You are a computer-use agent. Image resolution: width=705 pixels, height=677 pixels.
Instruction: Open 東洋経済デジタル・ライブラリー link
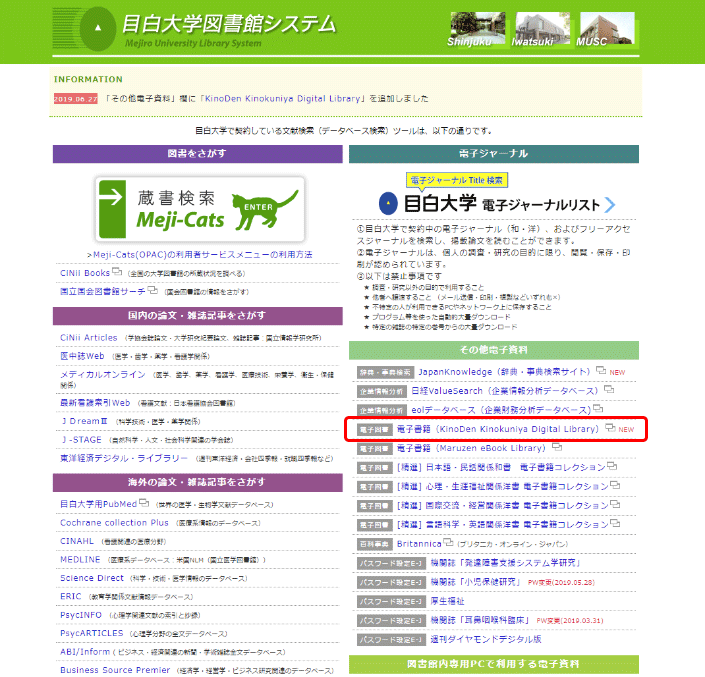coord(124,458)
